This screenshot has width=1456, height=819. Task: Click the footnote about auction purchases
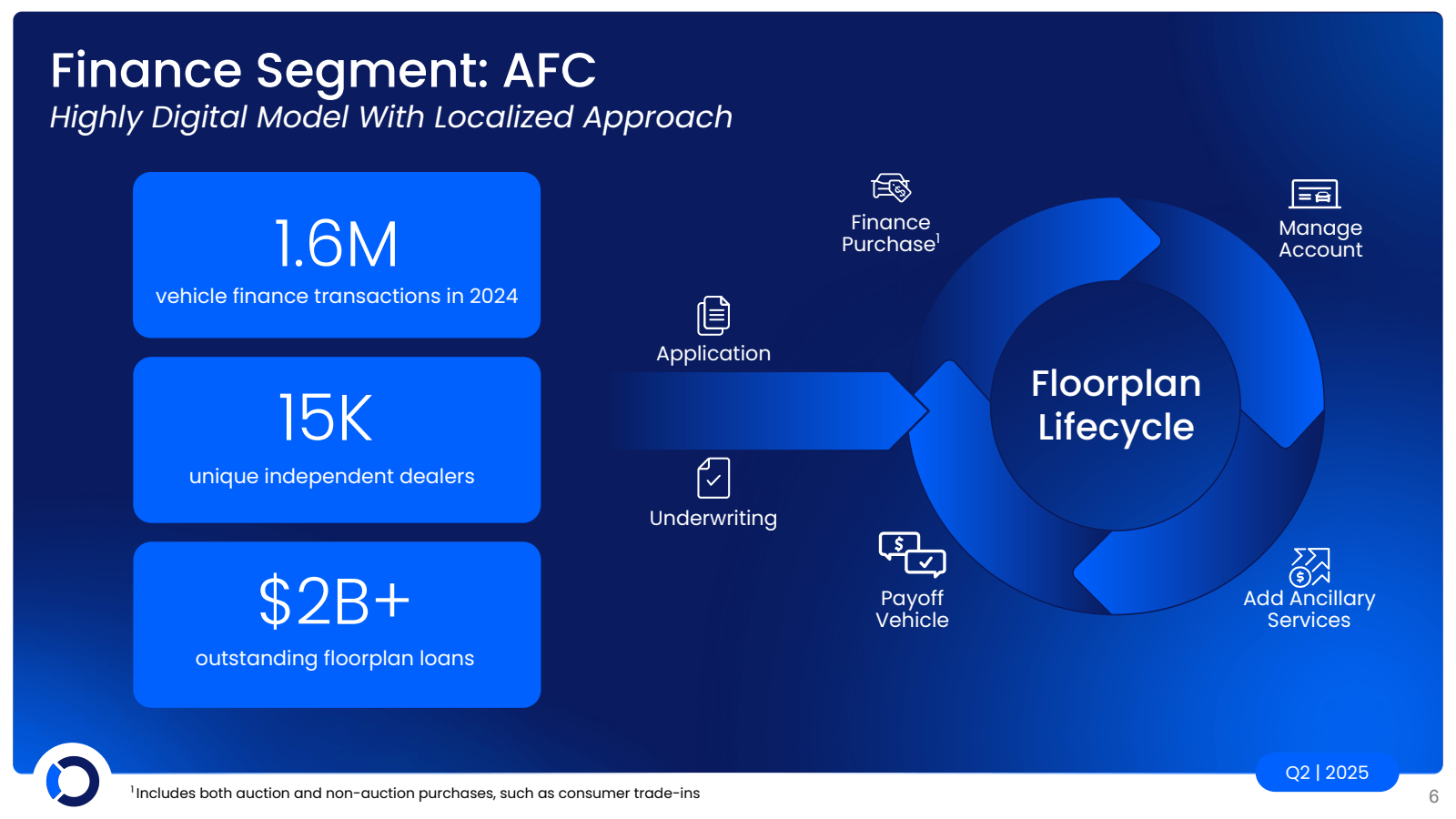coord(415,794)
